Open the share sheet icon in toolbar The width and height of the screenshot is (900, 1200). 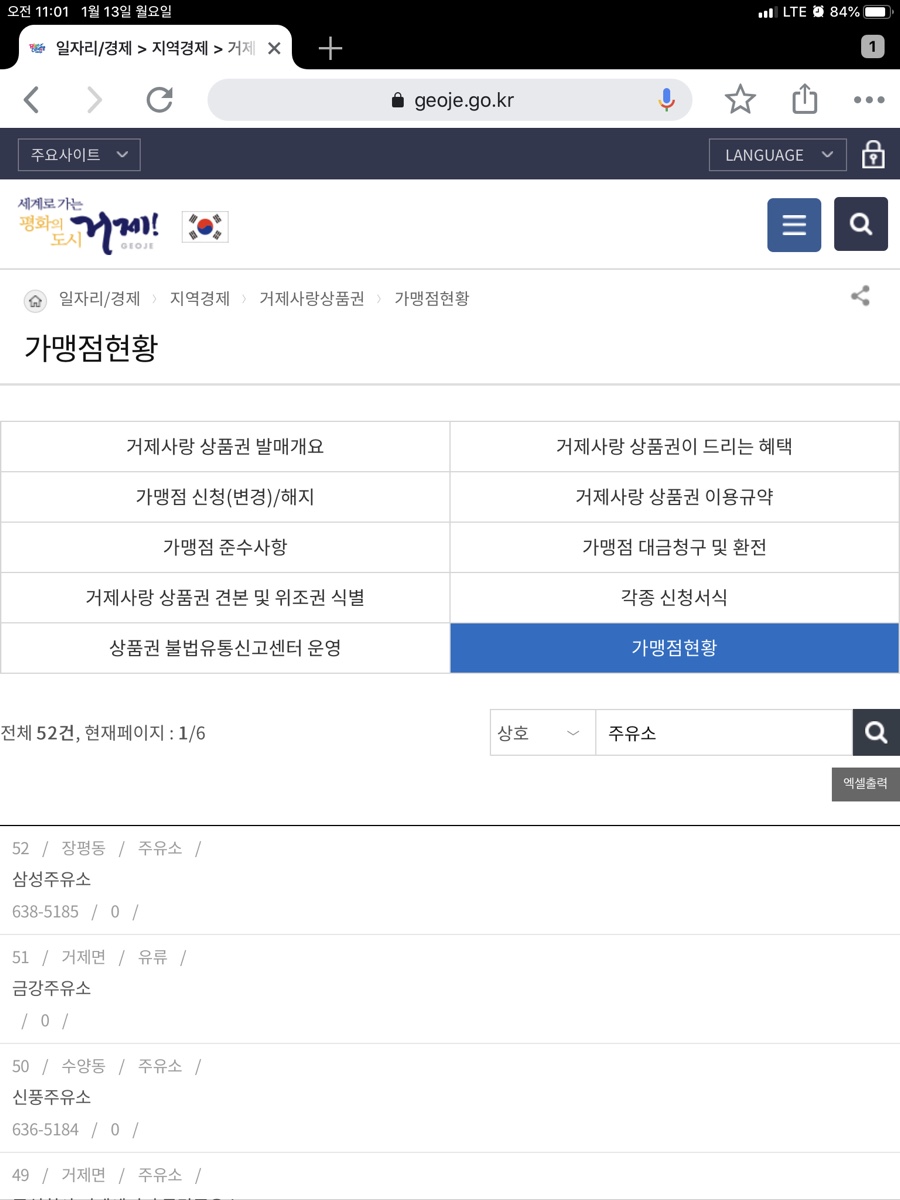(x=805, y=99)
